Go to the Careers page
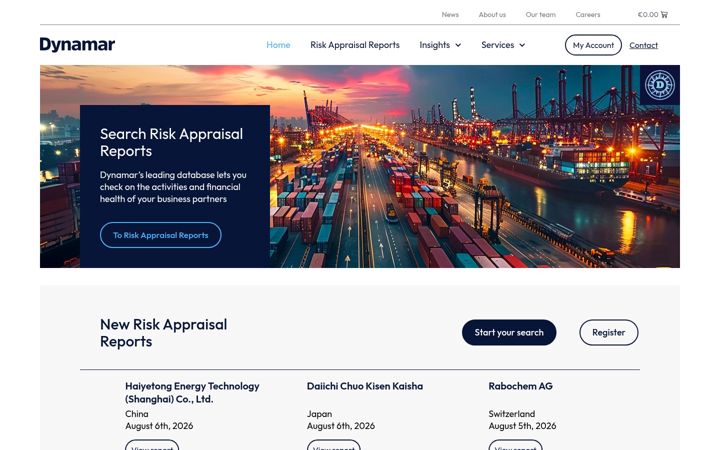 [x=588, y=15]
